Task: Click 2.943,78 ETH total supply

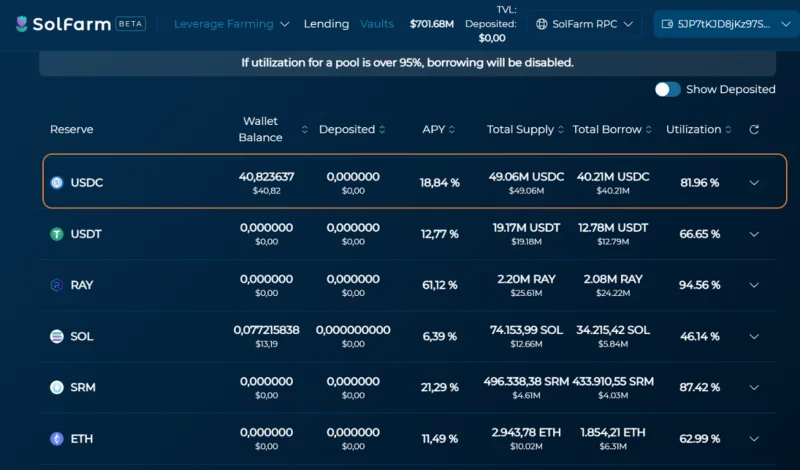Action: coord(527,432)
